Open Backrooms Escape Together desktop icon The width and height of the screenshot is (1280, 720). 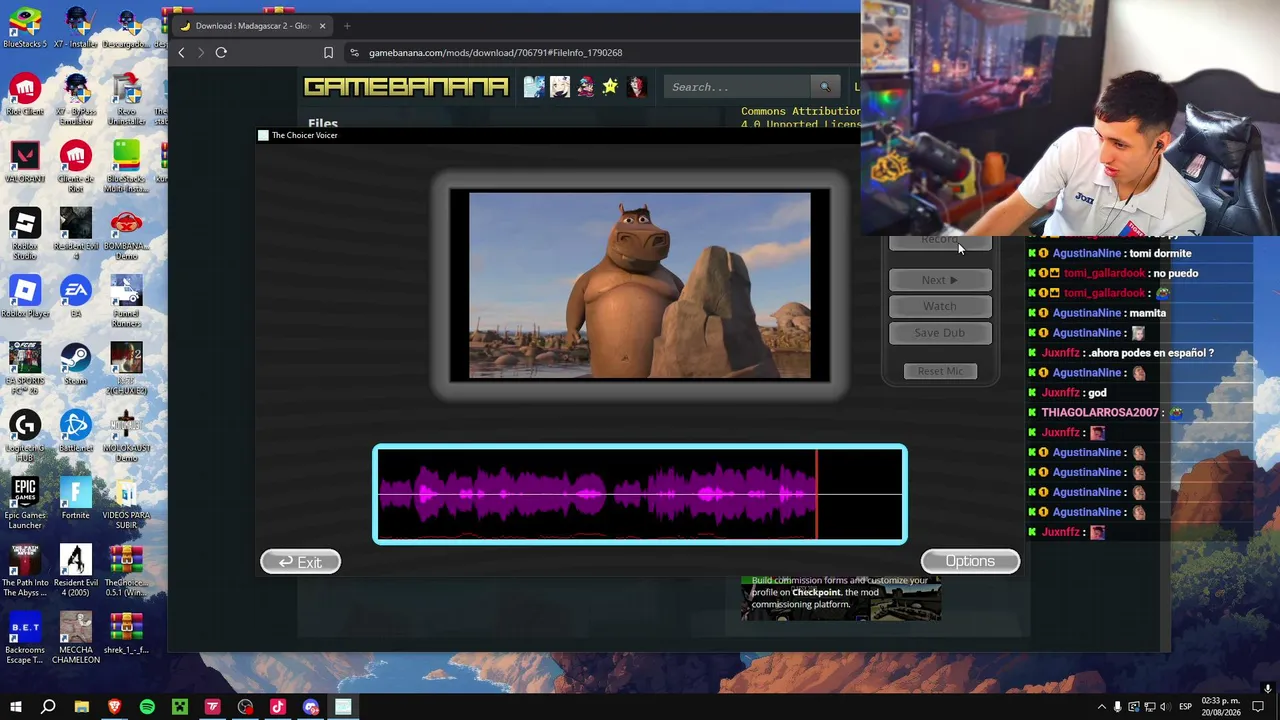[25, 638]
